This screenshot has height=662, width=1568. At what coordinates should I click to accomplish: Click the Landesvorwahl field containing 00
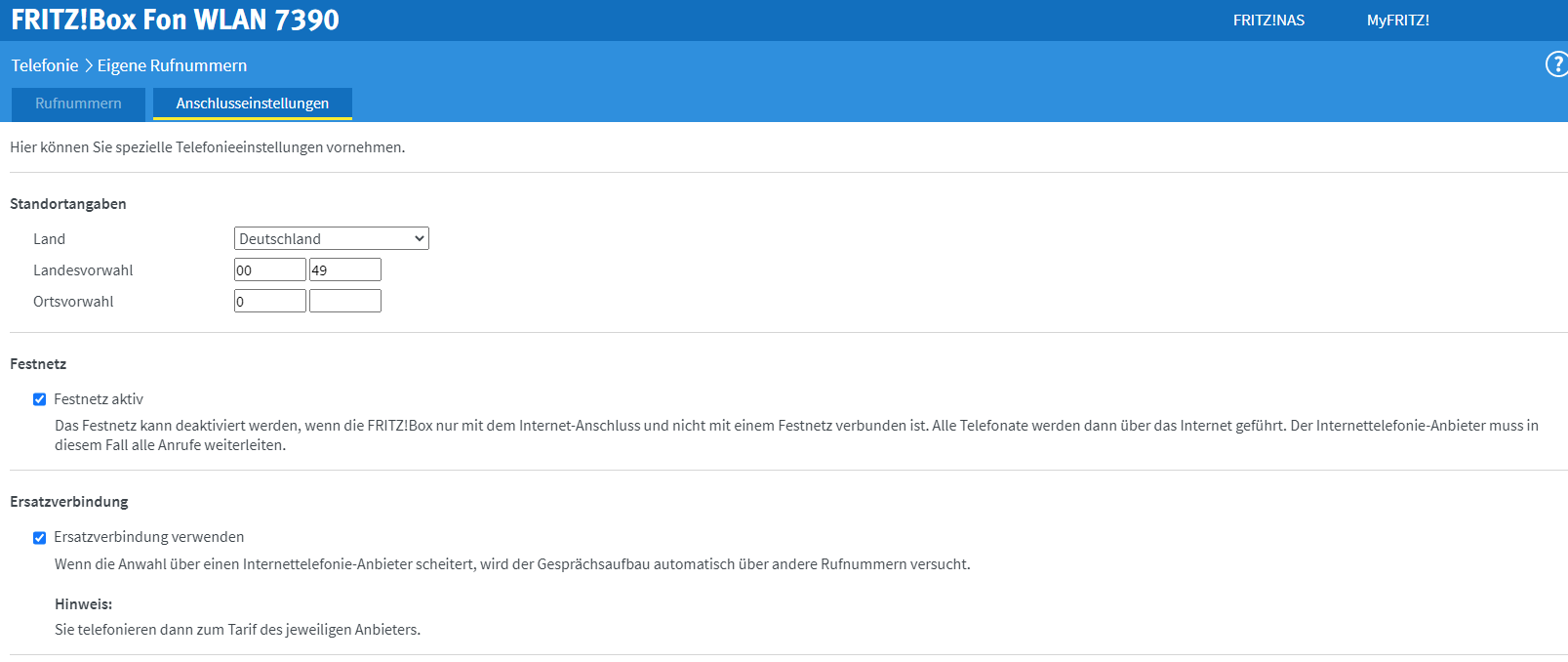(x=270, y=269)
